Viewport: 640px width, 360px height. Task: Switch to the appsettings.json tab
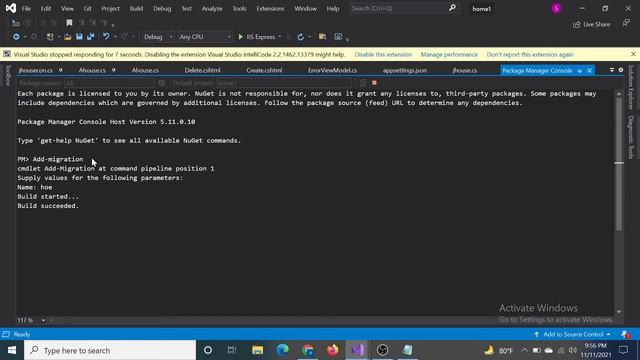coord(405,70)
